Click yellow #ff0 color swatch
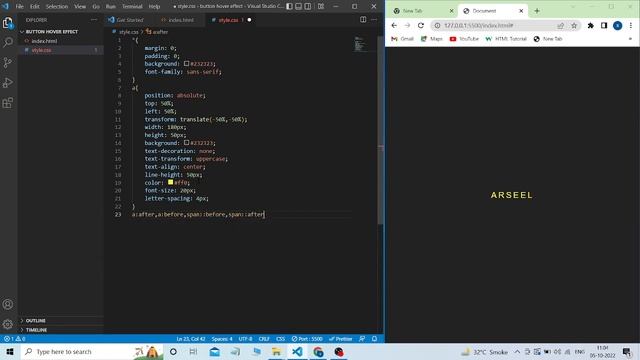Viewport: 640px width, 360px height. [x=171, y=182]
